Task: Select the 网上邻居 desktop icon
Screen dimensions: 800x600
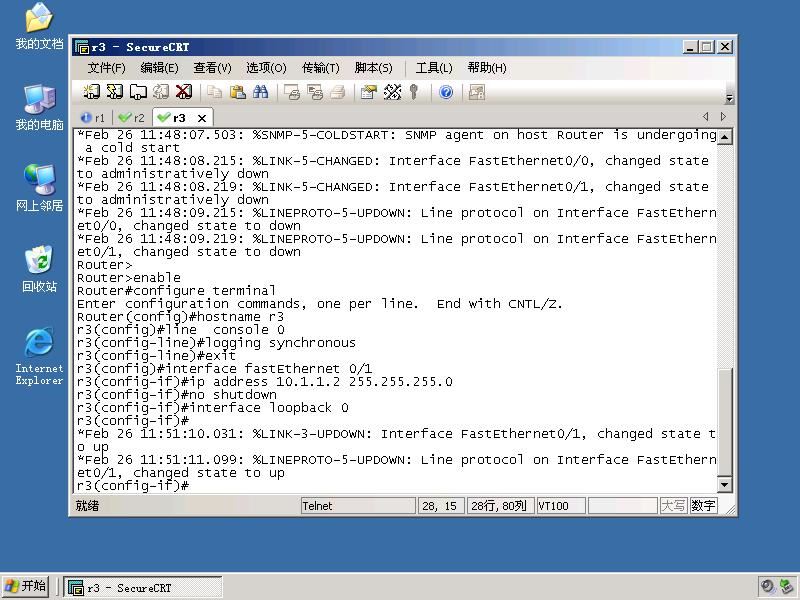Action: [x=39, y=188]
